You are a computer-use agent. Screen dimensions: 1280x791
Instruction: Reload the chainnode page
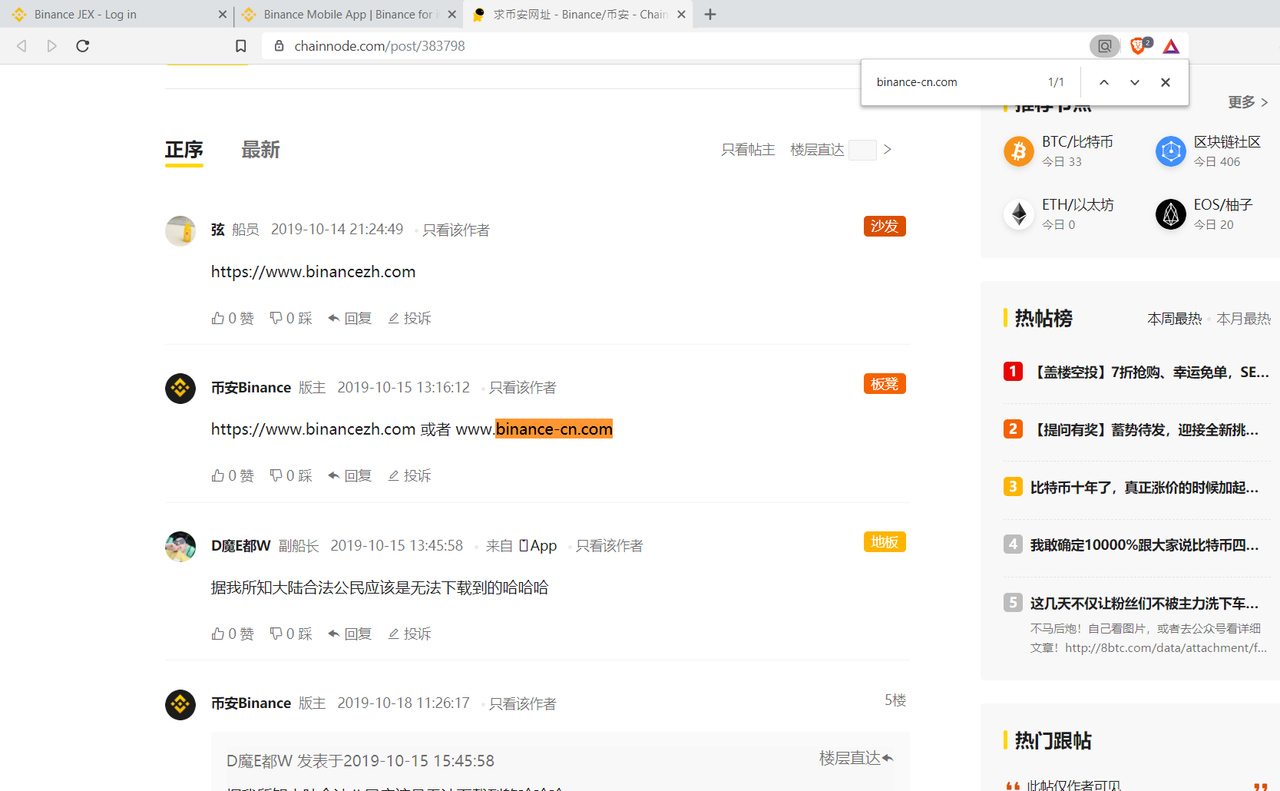point(83,46)
